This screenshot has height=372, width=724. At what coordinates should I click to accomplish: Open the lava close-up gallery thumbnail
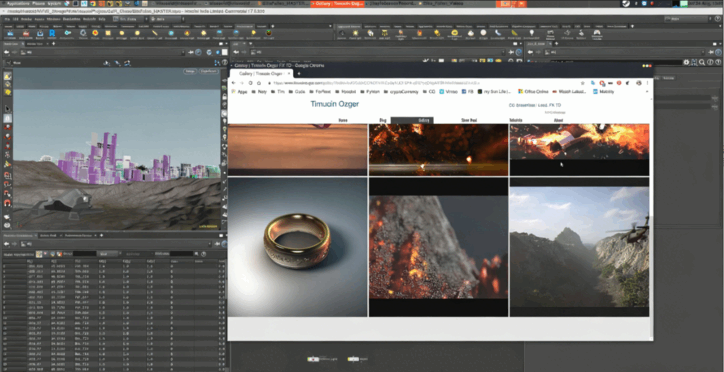[x=438, y=247]
